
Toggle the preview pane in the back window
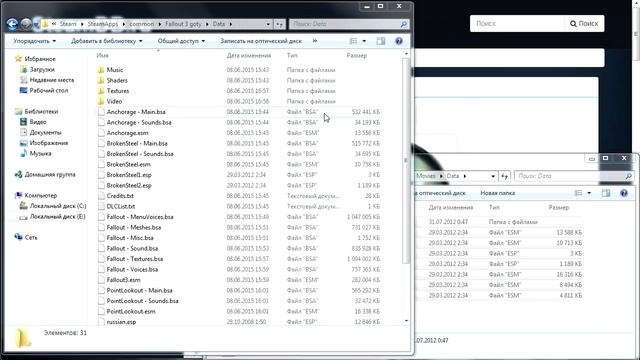[606, 193]
